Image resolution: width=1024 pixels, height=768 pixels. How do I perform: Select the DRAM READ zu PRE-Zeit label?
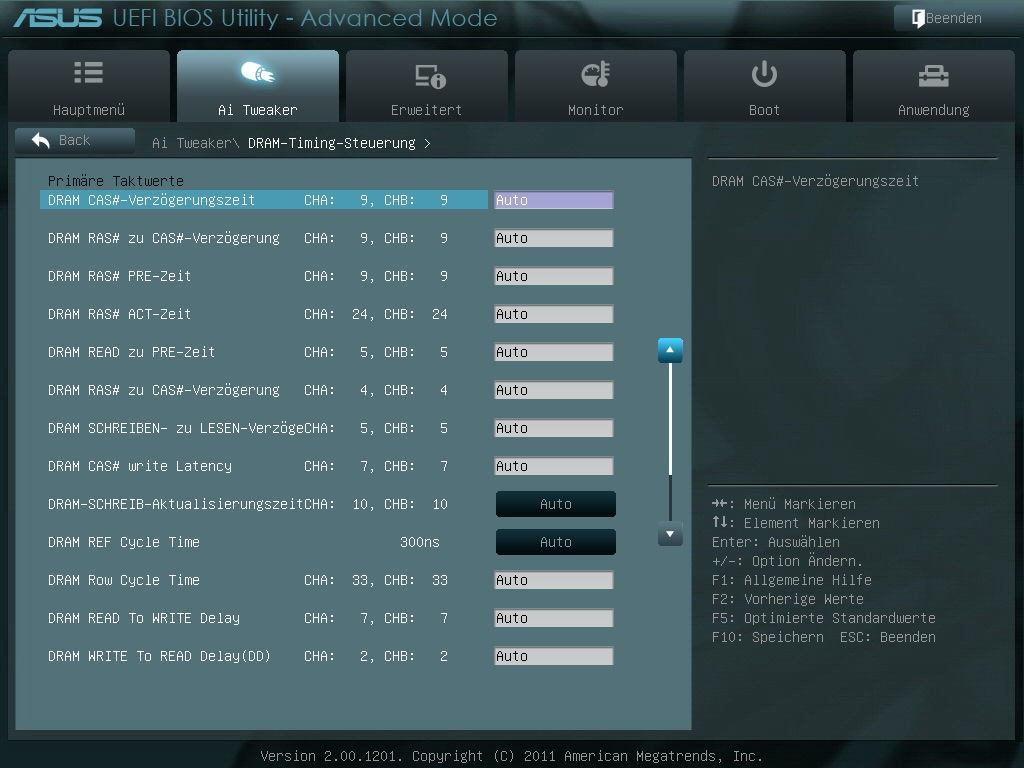click(x=131, y=353)
